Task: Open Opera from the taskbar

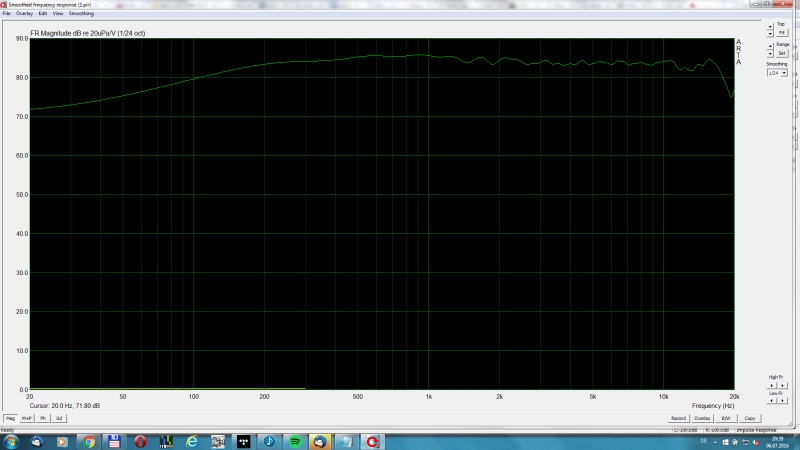Action: click(140, 442)
